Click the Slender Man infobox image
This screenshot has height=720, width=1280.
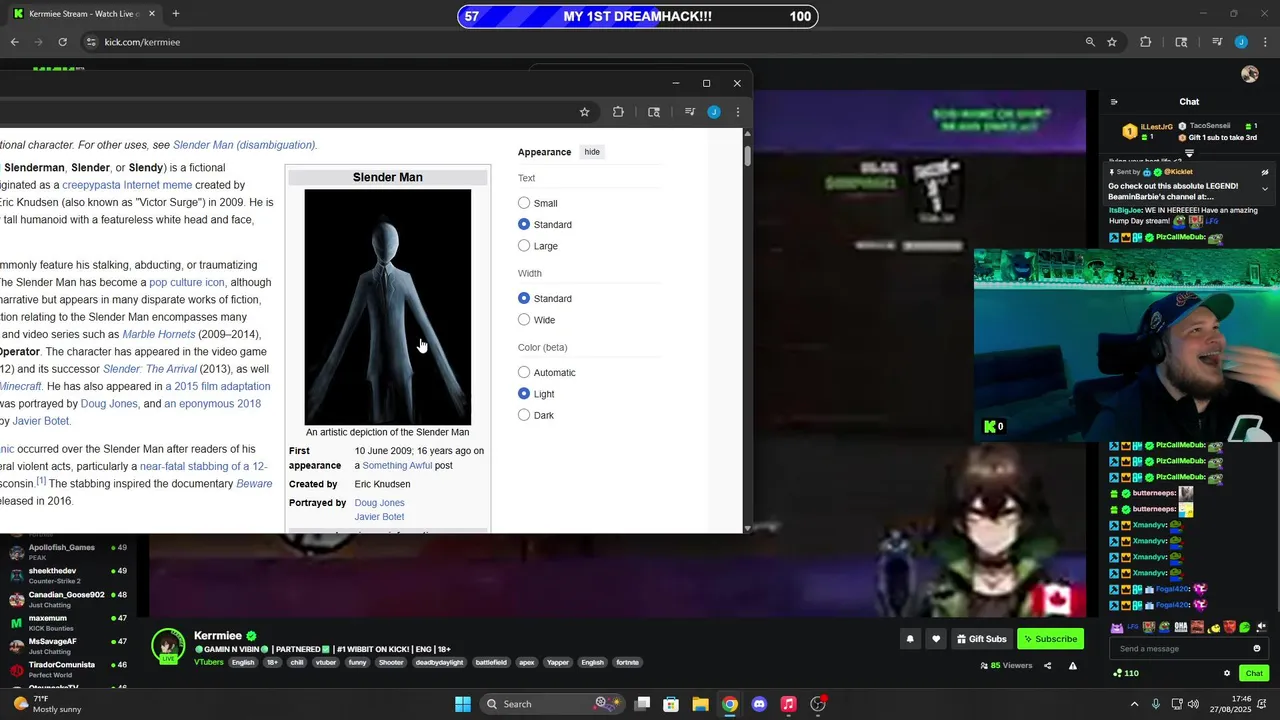click(x=388, y=307)
